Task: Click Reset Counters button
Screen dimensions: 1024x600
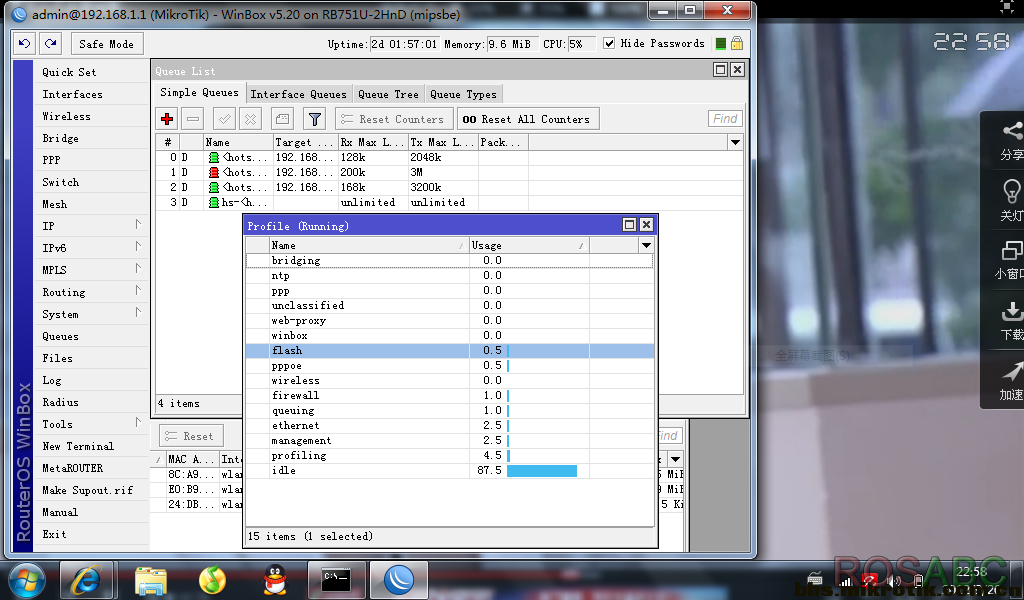Action: tap(394, 119)
